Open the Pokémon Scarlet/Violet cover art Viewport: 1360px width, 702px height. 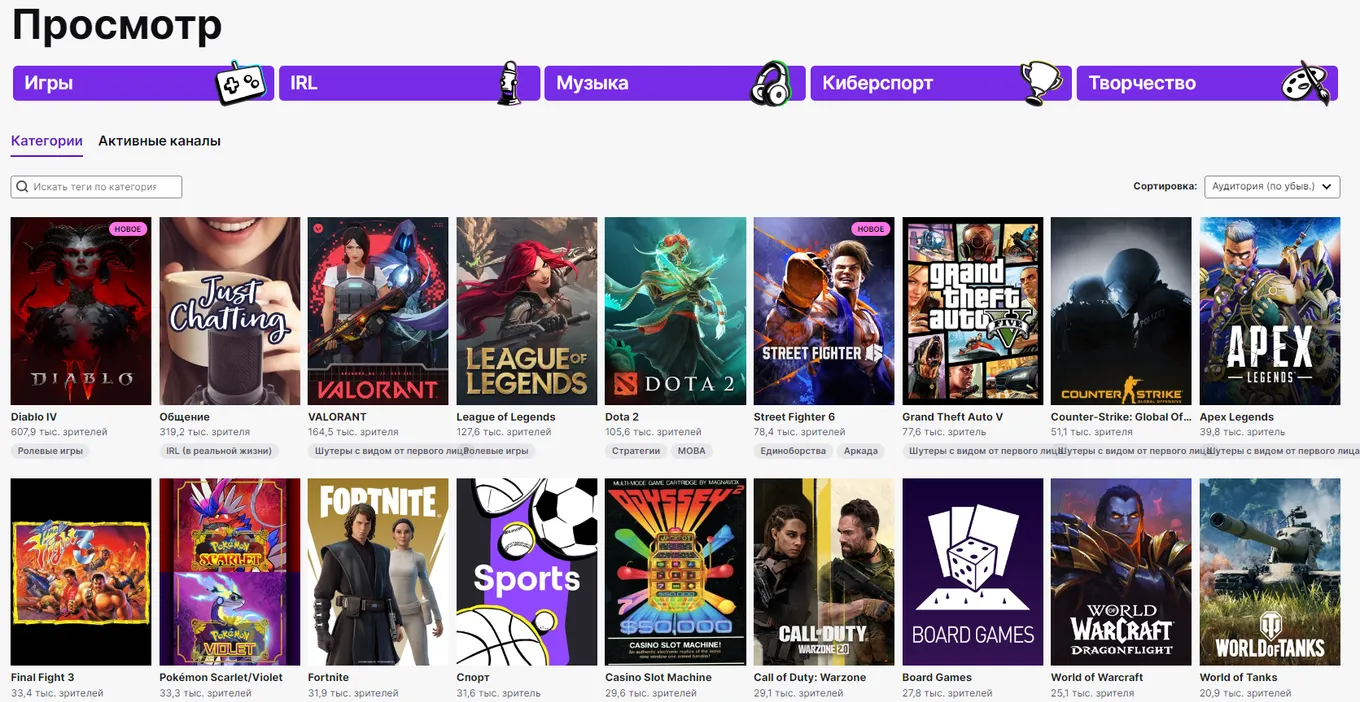click(230, 572)
